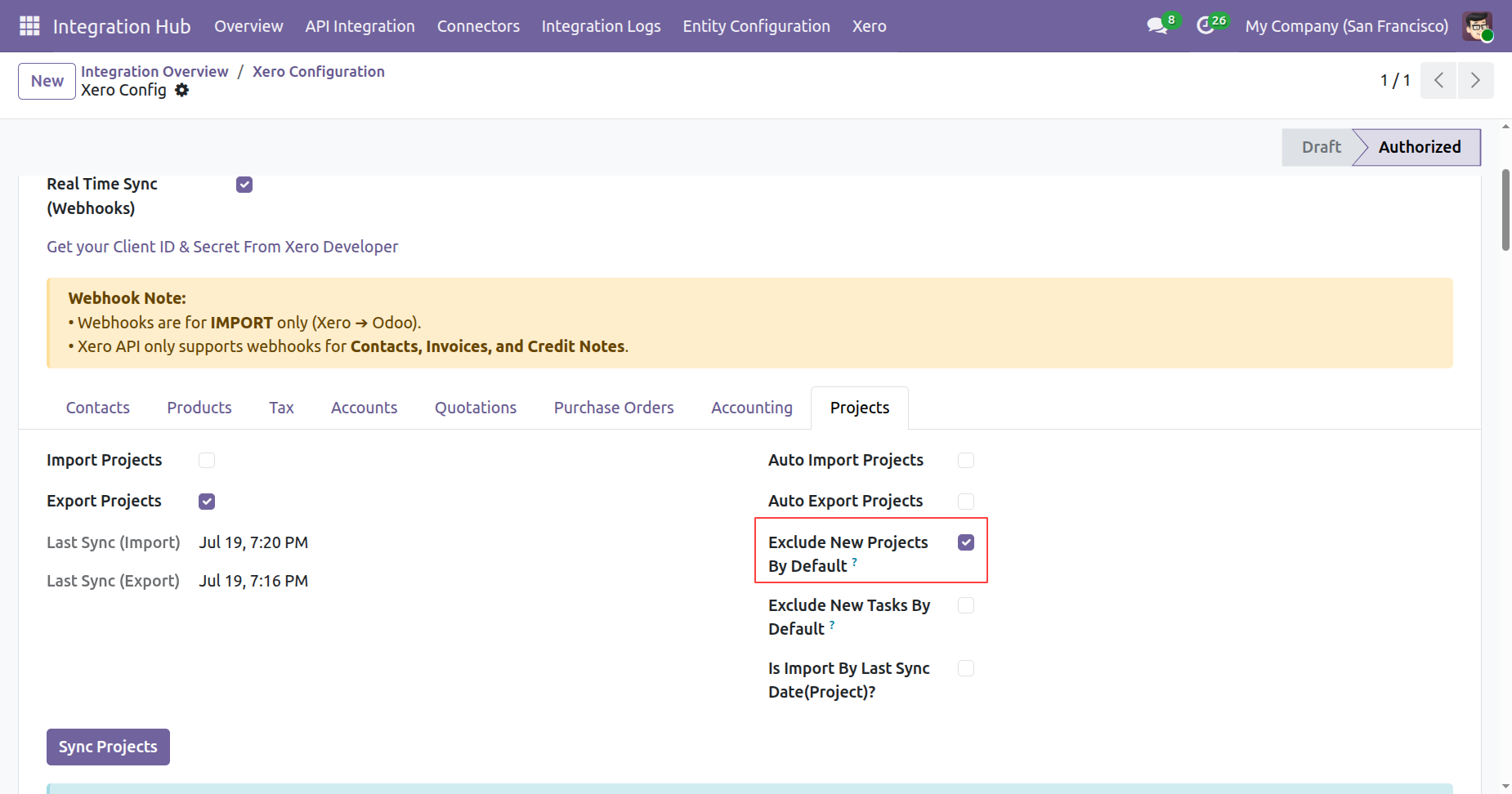This screenshot has width=1512, height=794.
Task: Uncheck Exclude New Projects By Default
Action: tap(966, 542)
